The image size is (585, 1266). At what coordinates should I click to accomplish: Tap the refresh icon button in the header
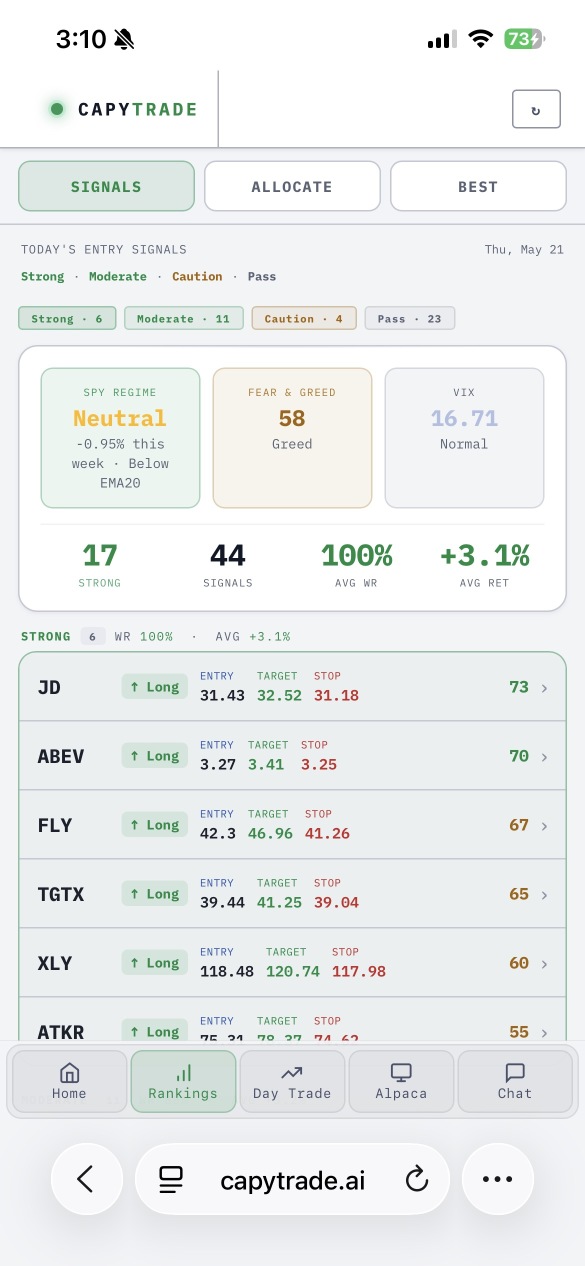click(536, 109)
